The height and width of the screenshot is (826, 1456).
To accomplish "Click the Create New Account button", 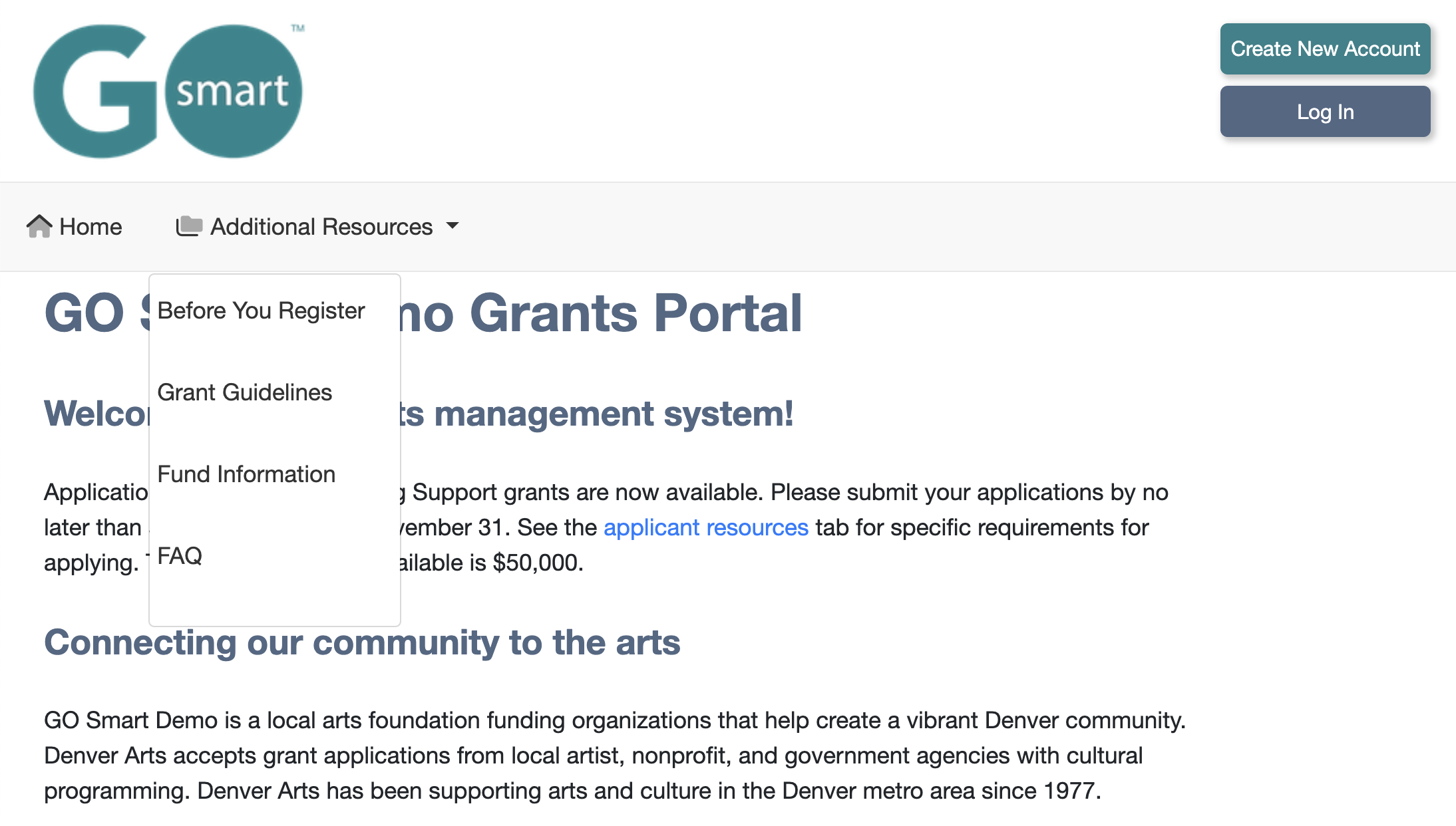I will coord(1325,49).
